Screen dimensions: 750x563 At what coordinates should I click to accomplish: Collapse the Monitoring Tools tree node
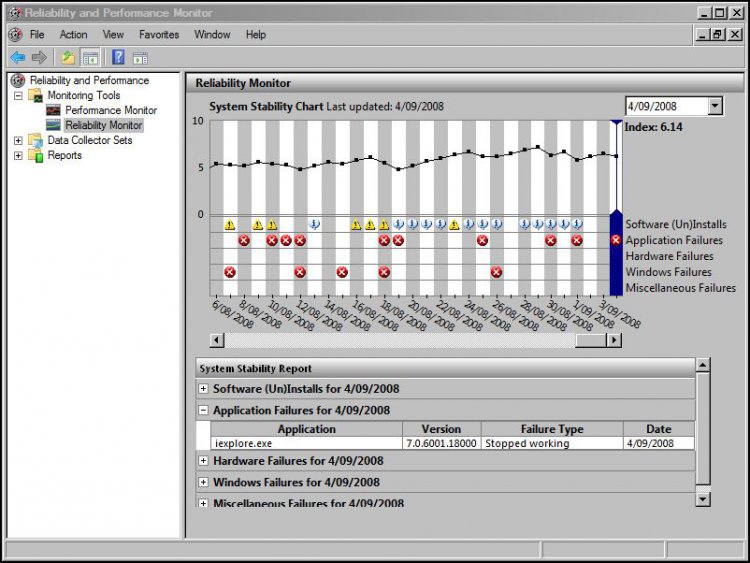tap(18, 96)
